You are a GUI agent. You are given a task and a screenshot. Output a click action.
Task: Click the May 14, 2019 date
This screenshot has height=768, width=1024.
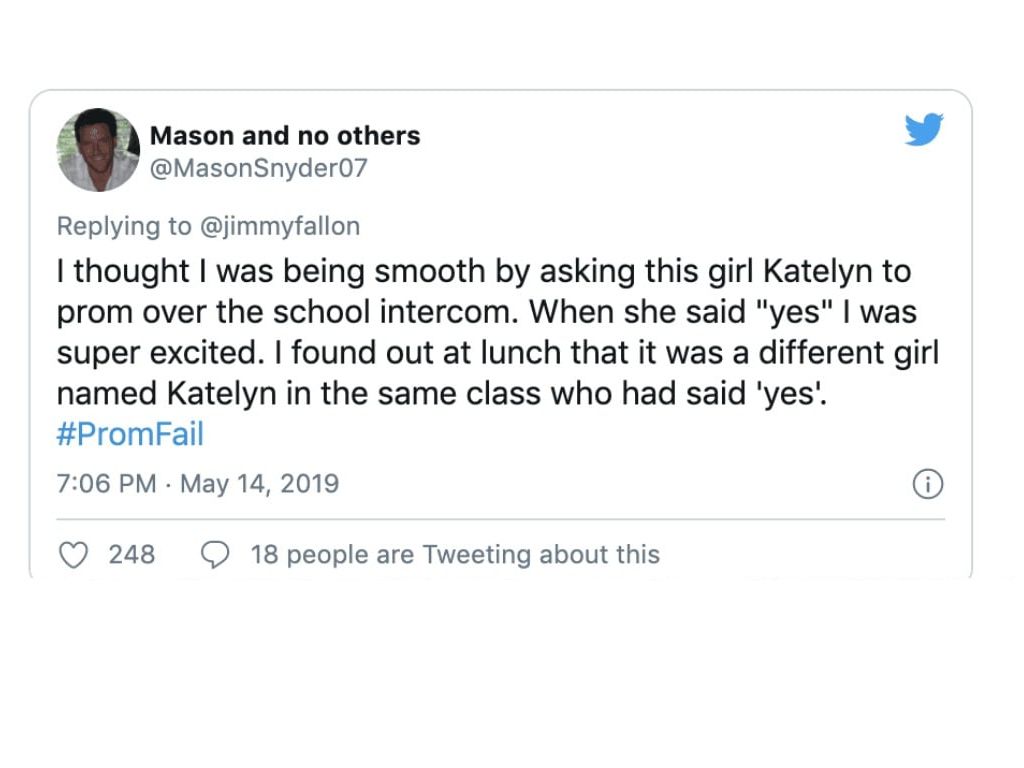[x=259, y=484]
